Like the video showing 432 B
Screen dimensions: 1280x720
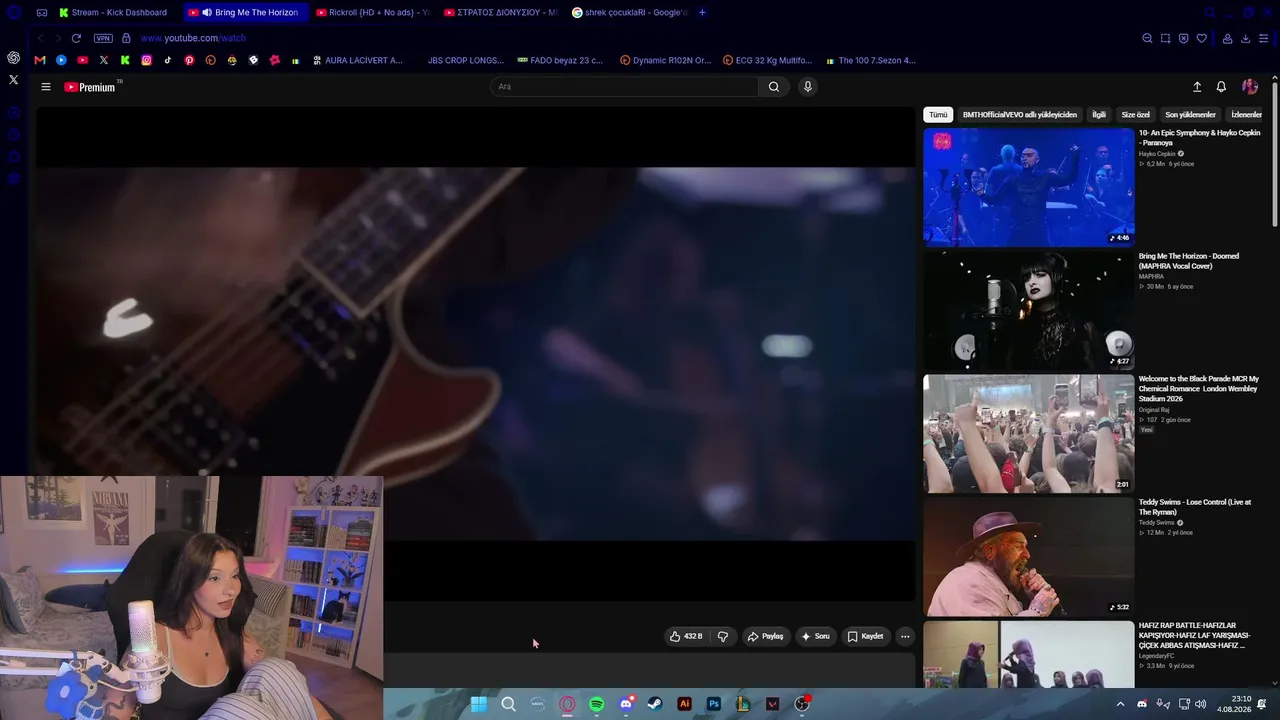pyautogui.click(x=686, y=636)
